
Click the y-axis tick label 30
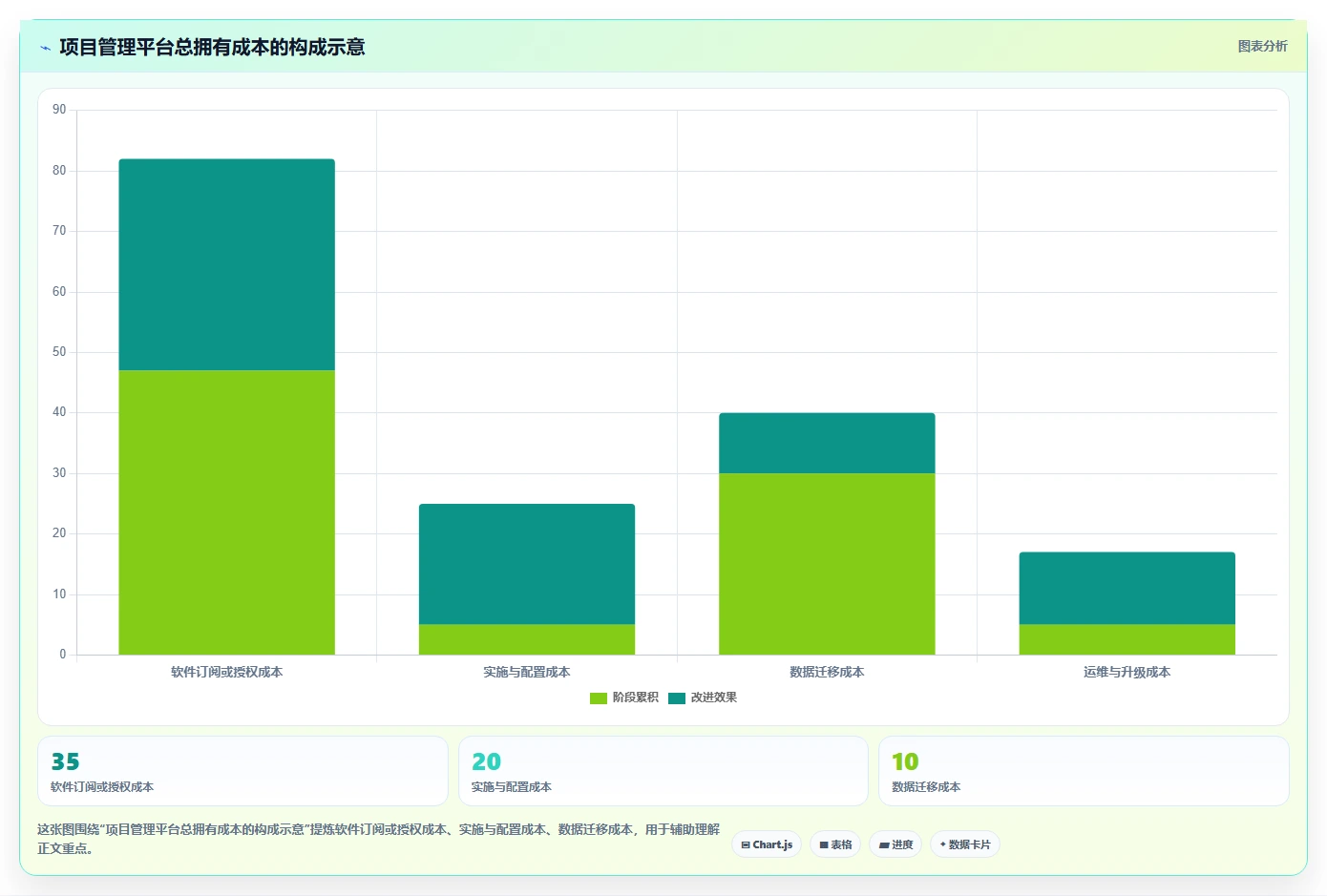point(59,473)
